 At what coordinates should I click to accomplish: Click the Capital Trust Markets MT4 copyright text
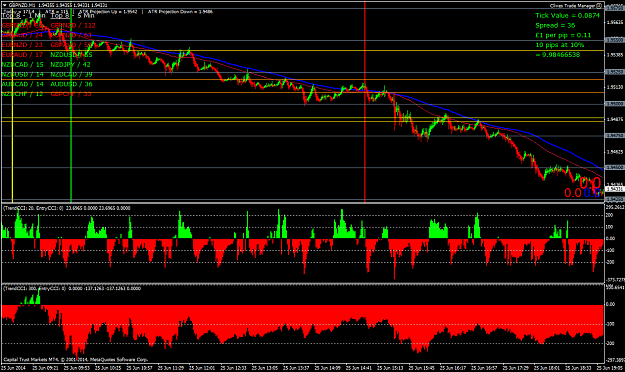(76, 359)
